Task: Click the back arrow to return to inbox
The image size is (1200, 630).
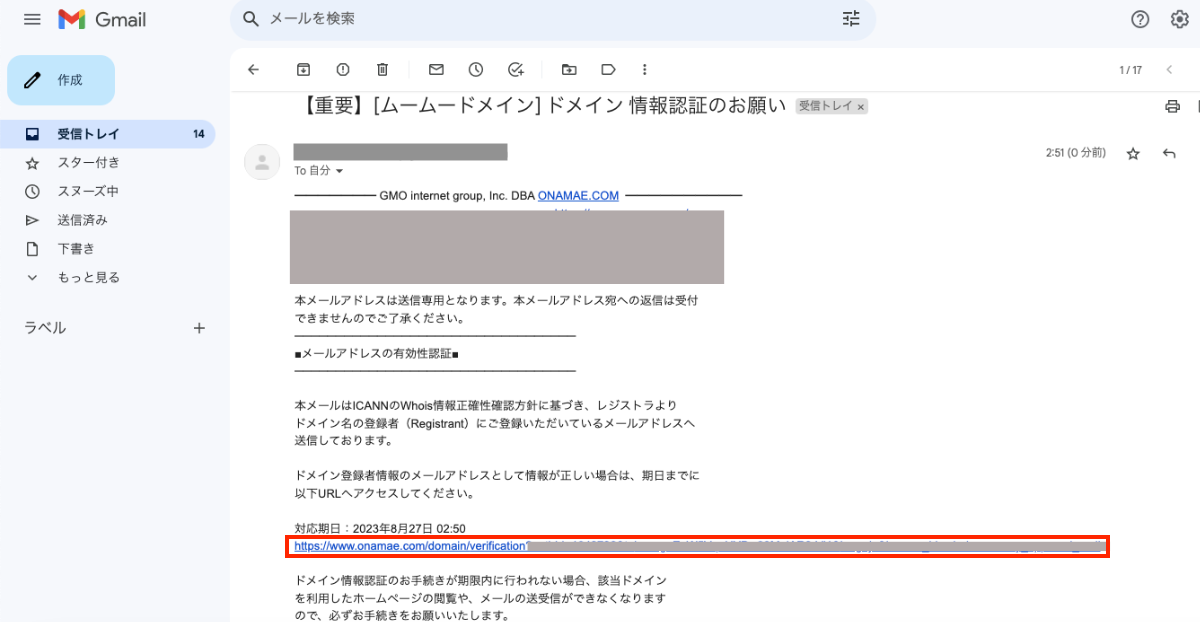Action: 253,70
